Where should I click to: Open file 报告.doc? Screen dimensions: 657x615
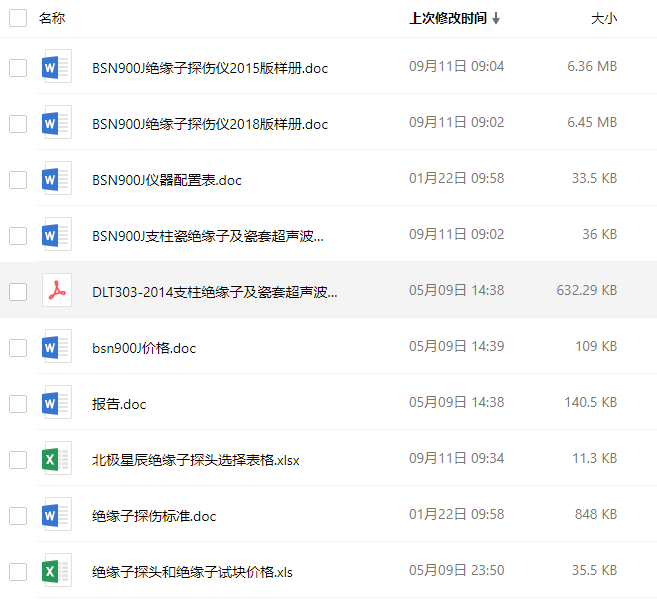click(119, 404)
